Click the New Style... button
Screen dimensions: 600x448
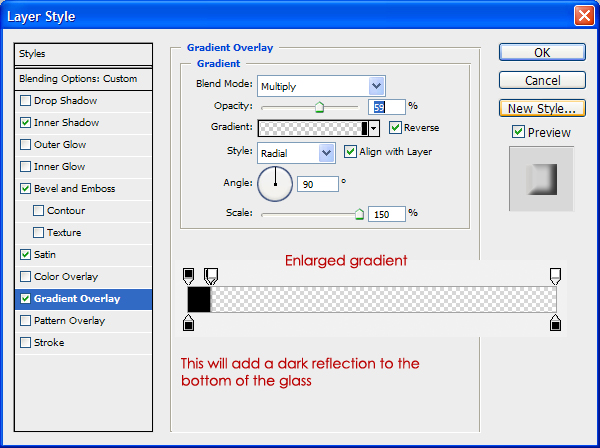click(x=542, y=109)
